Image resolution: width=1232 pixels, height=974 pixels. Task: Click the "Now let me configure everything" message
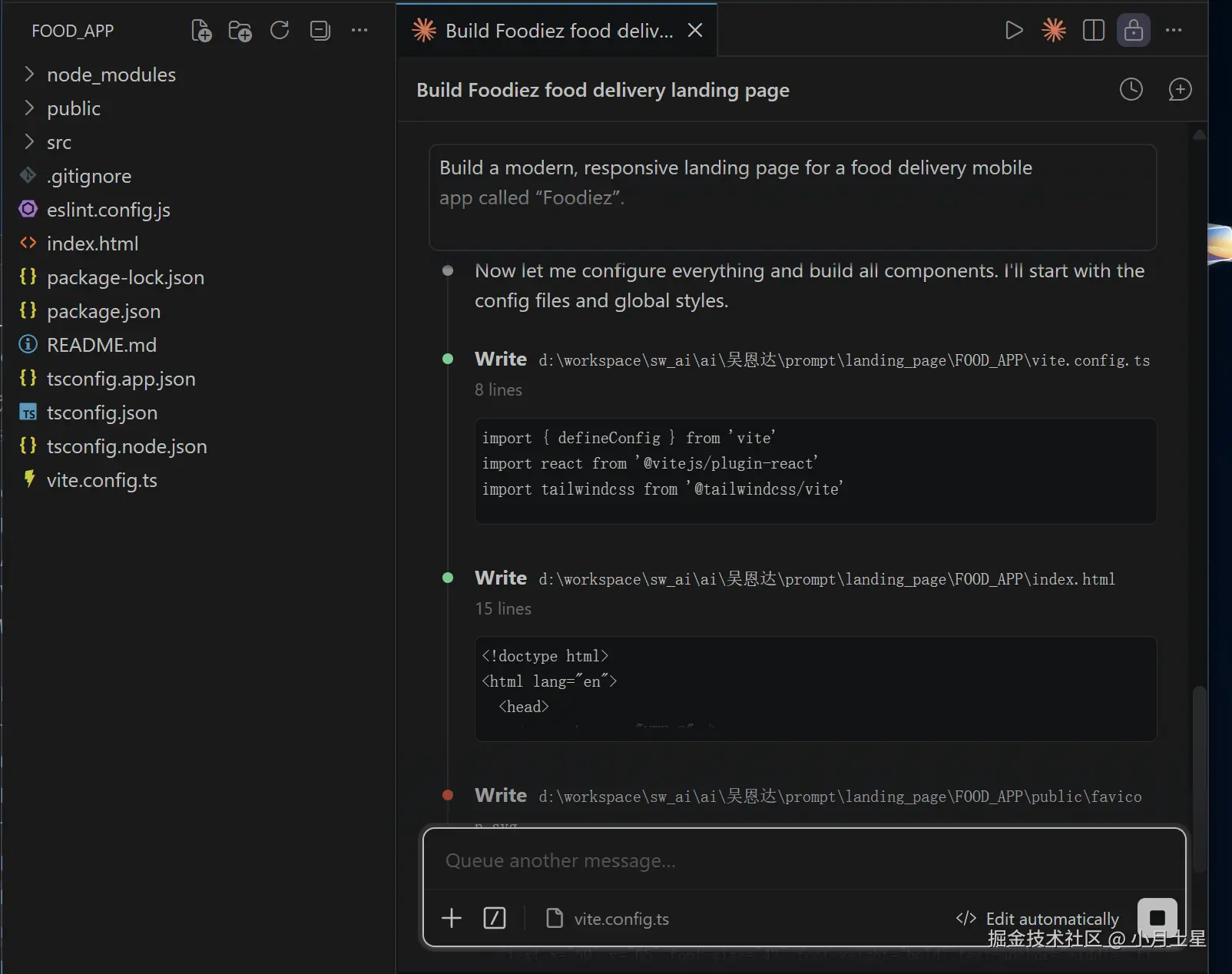click(x=810, y=286)
